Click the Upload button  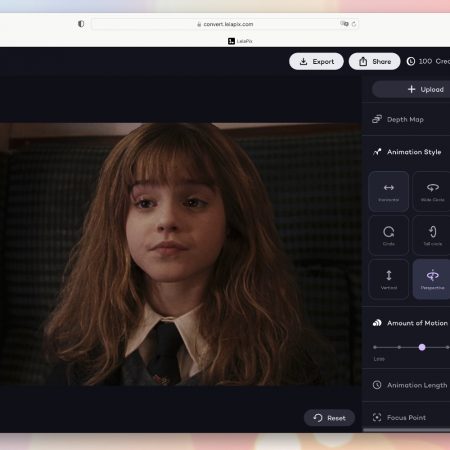(411, 89)
